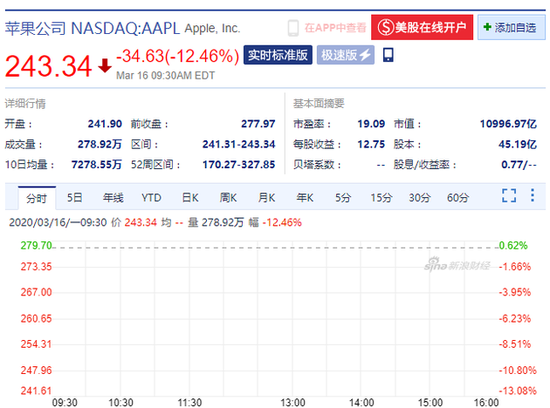Viewport: 550px width, 408px height.
Task: Open the YTD chart tab
Action: (x=151, y=198)
